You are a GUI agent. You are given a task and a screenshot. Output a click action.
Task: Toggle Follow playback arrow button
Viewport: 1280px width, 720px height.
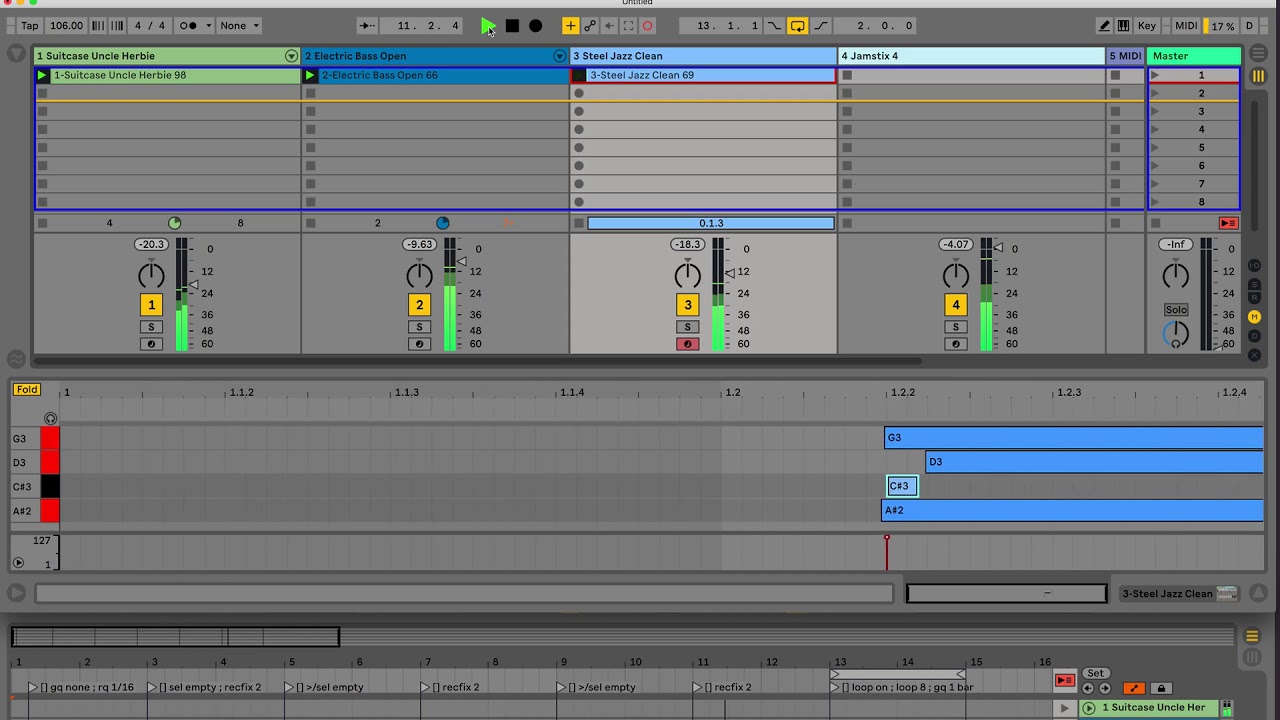[368, 26]
